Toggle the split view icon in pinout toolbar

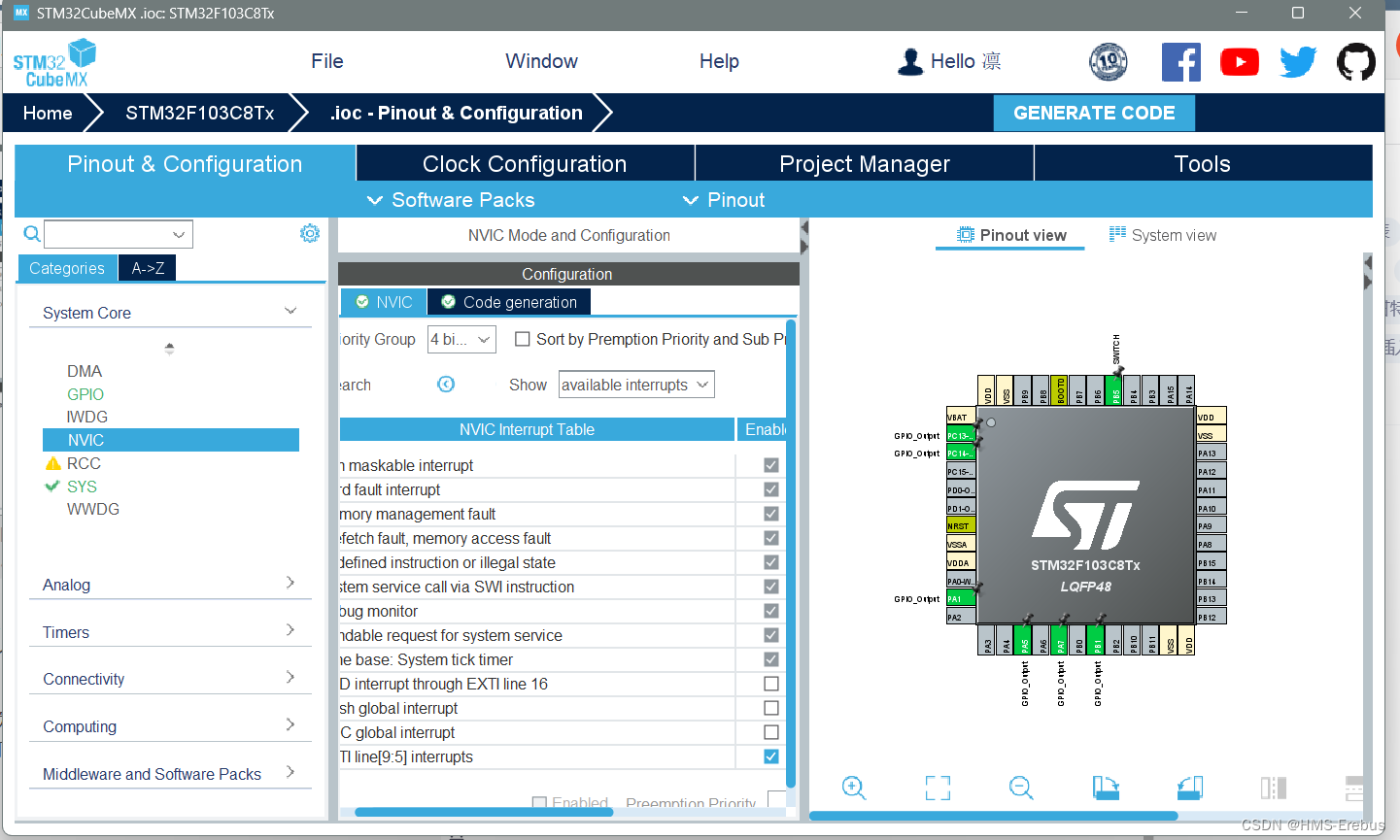(x=1273, y=788)
